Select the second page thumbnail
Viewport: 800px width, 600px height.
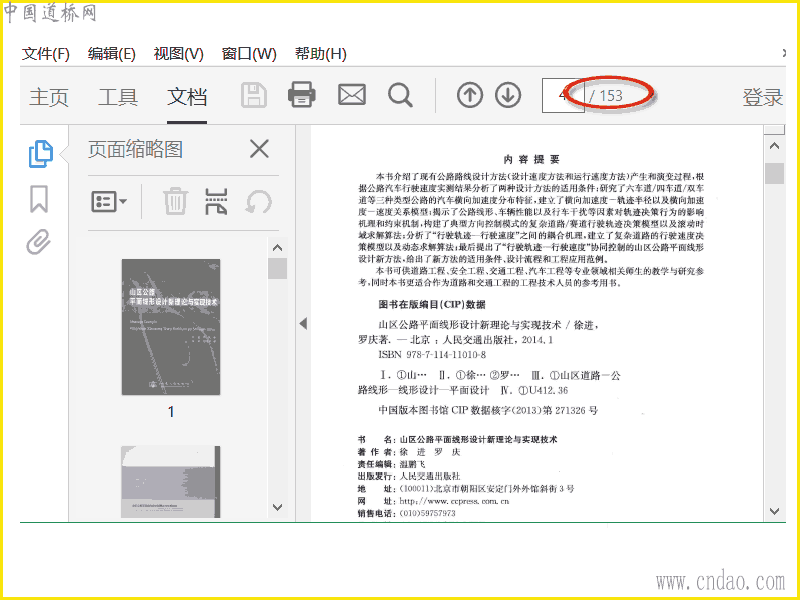pyautogui.click(x=171, y=482)
